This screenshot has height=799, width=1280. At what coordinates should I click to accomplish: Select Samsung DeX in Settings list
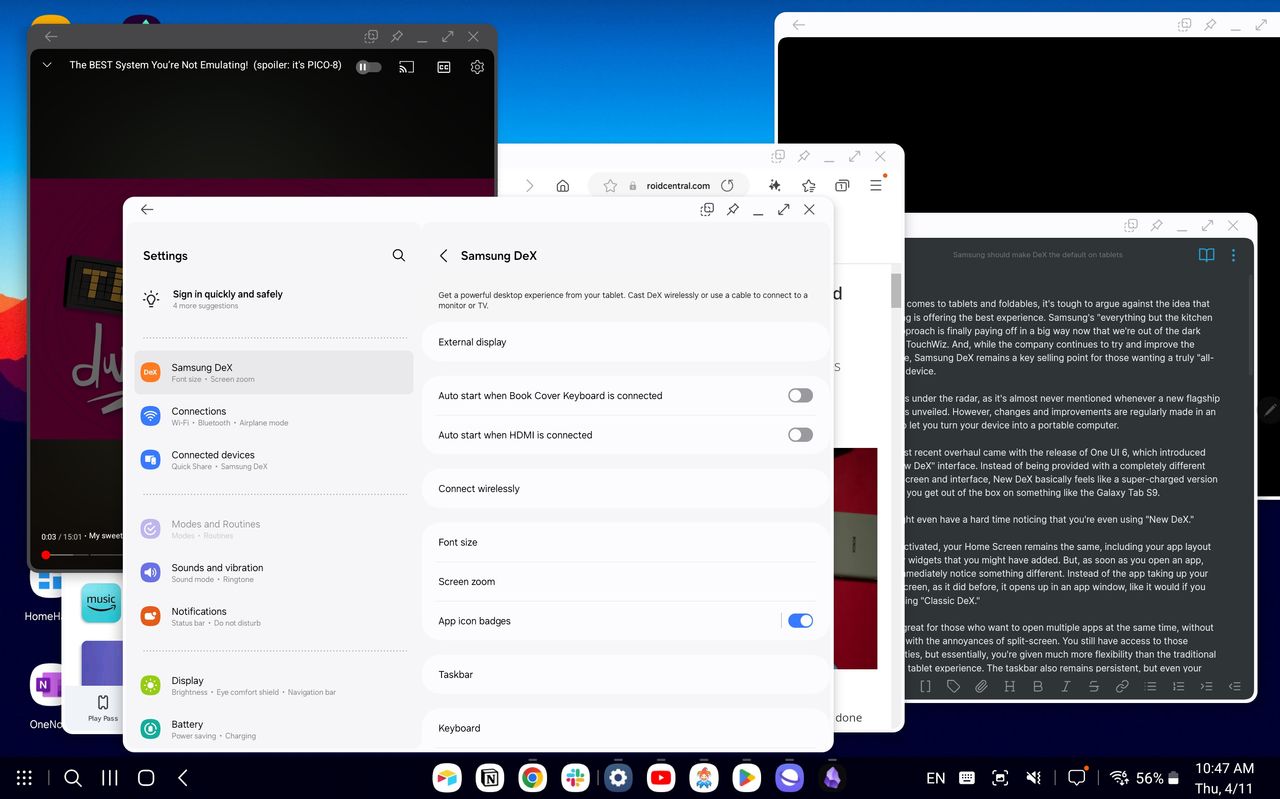click(x=274, y=372)
